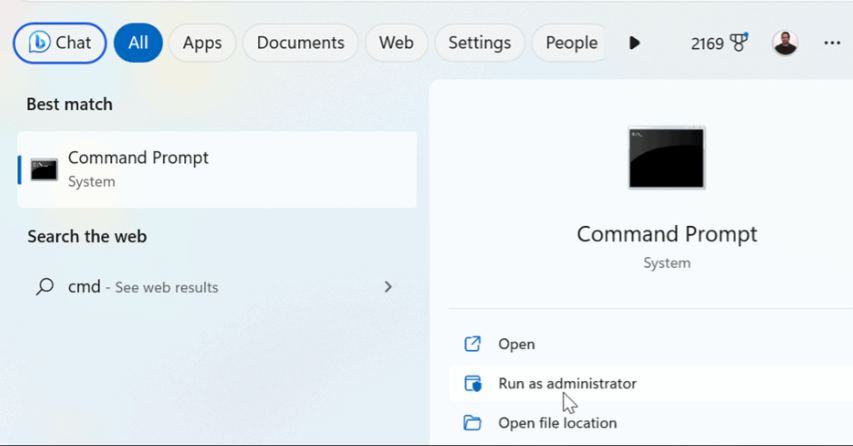Click the large Command Prompt thumbnail

tap(666, 158)
